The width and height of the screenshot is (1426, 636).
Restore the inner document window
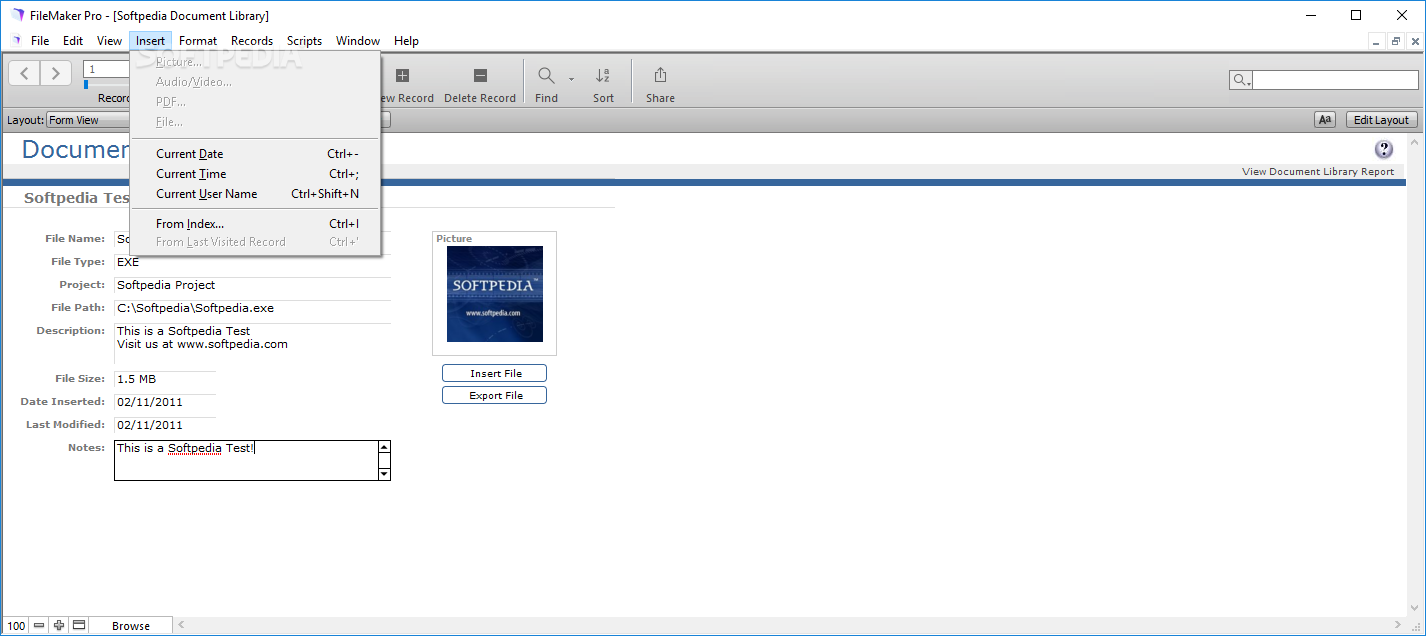click(1395, 41)
